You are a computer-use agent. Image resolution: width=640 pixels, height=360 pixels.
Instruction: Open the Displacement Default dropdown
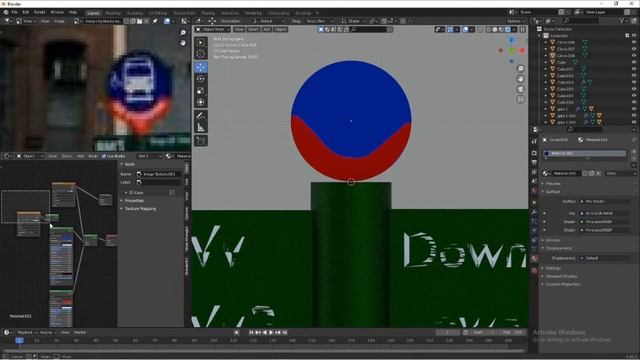(x=604, y=258)
